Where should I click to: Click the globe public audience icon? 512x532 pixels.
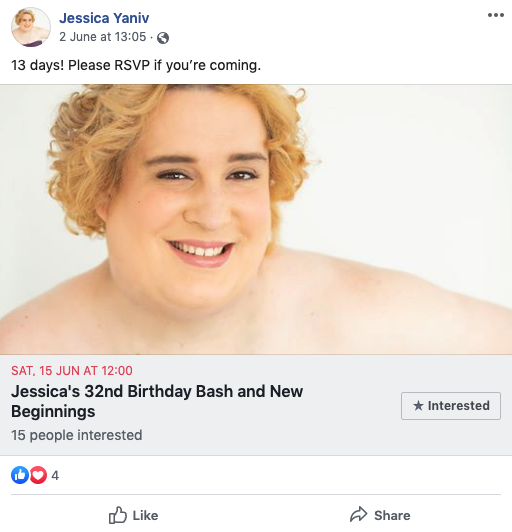click(163, 38)
